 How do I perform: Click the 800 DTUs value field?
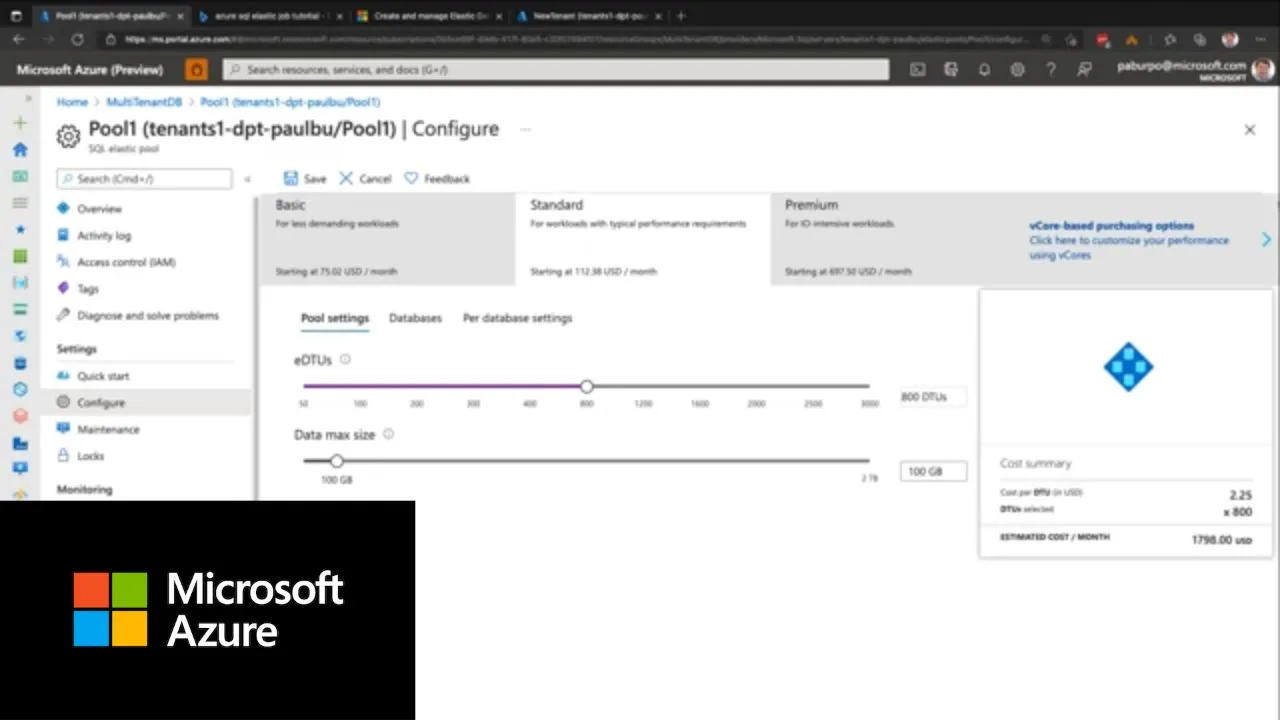pyautogui.click(x=933, y=397)
